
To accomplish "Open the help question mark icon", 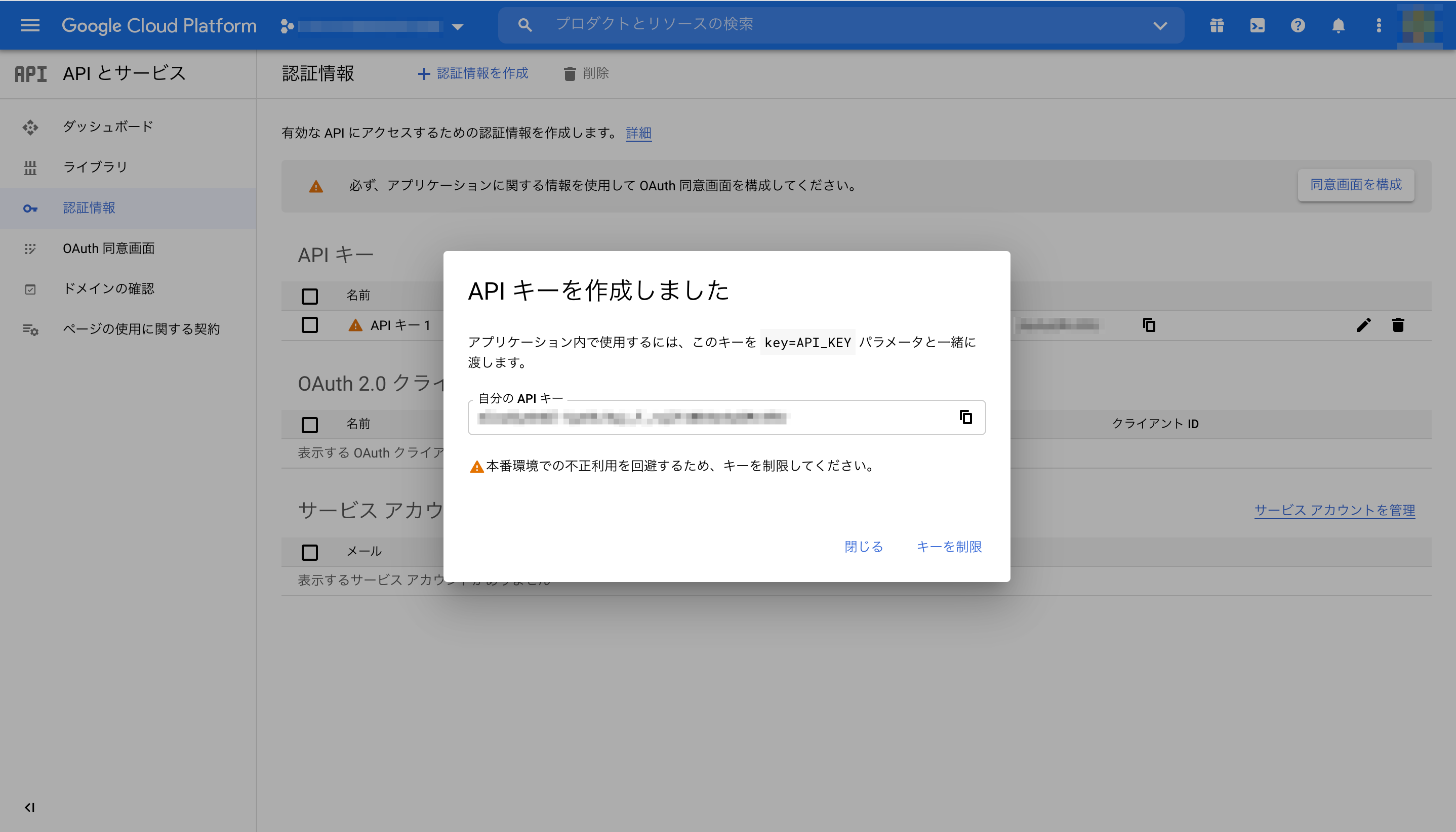I will (x=1298, y=25).
